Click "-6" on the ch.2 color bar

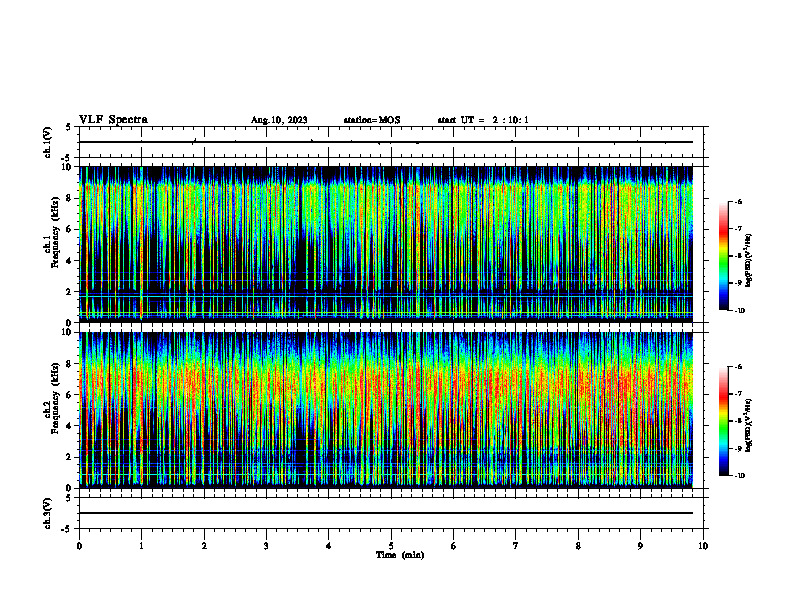(x=738, y=367)
